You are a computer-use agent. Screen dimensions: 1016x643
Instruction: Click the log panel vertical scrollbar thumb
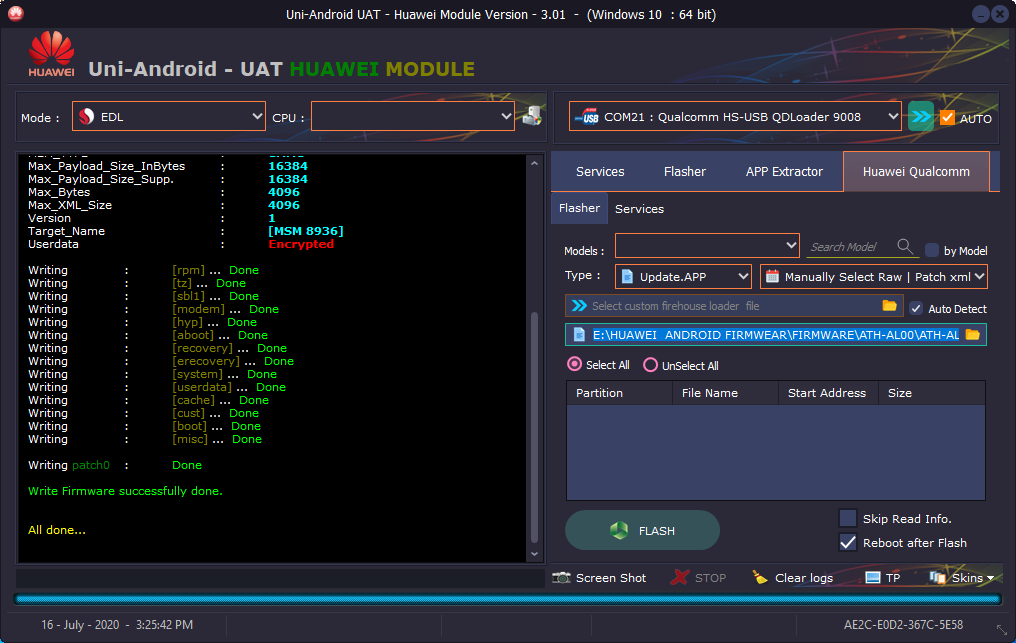(x=535, y=427)
